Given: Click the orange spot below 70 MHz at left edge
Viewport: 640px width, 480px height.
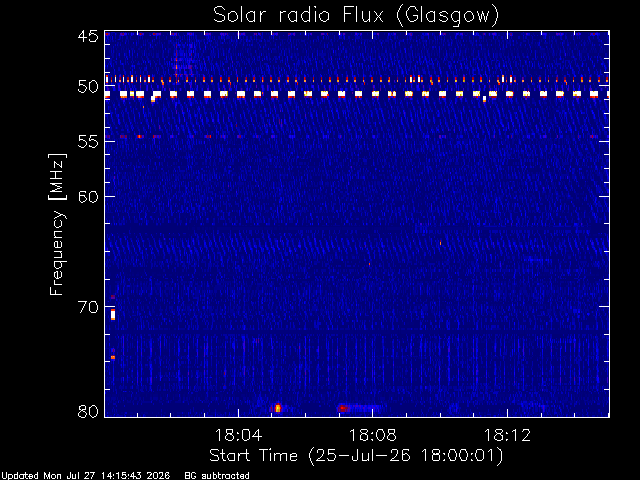Looking at the screenshot, I should (x=113, y=358).
